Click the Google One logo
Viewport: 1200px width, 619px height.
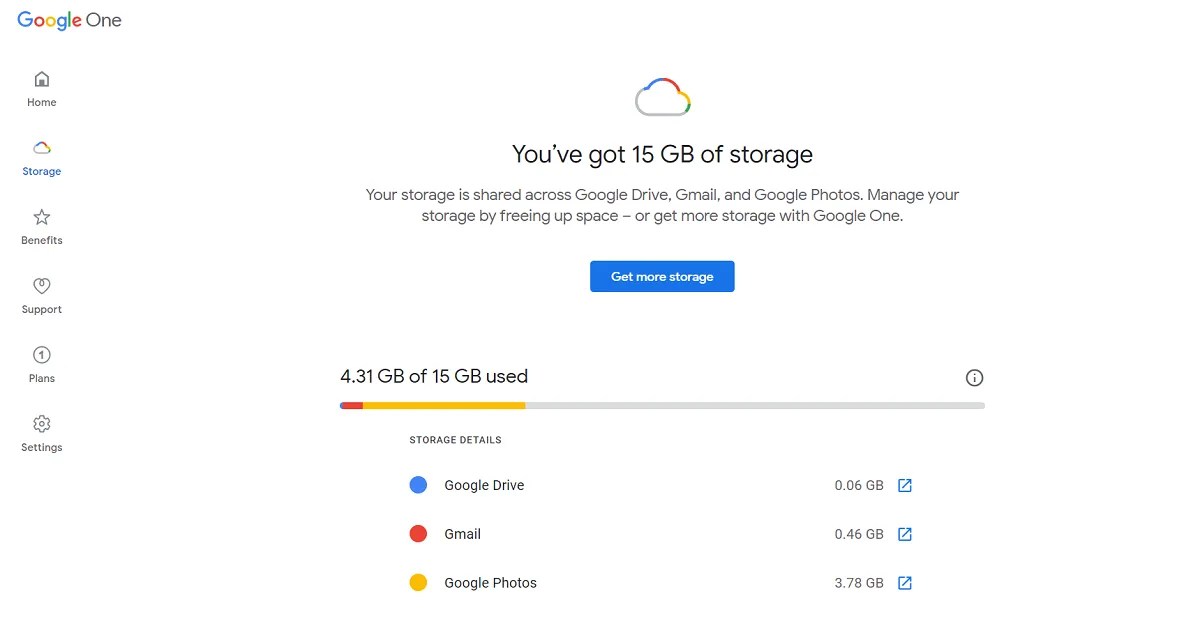[69, 21]
